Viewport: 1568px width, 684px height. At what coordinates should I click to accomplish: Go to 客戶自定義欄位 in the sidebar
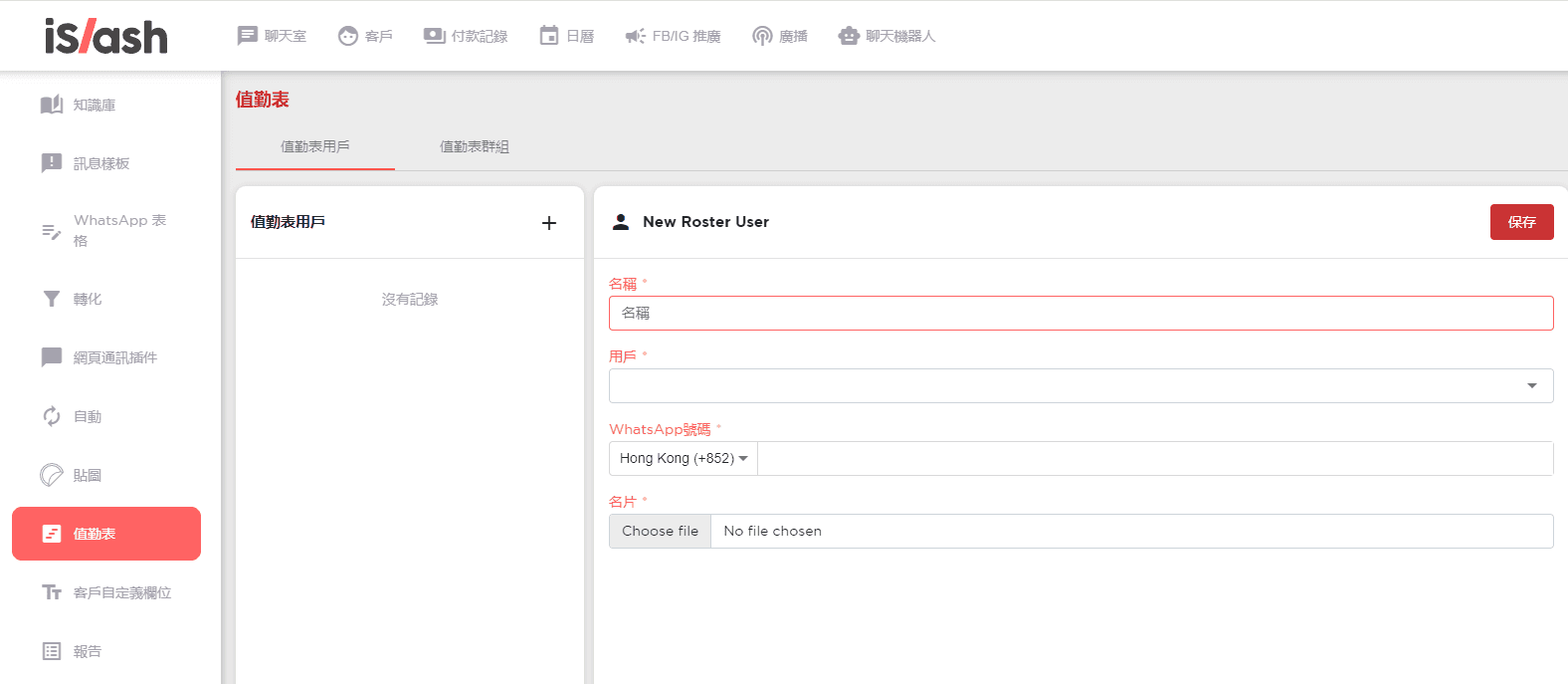pyautogui.click(x=122, y=592)
